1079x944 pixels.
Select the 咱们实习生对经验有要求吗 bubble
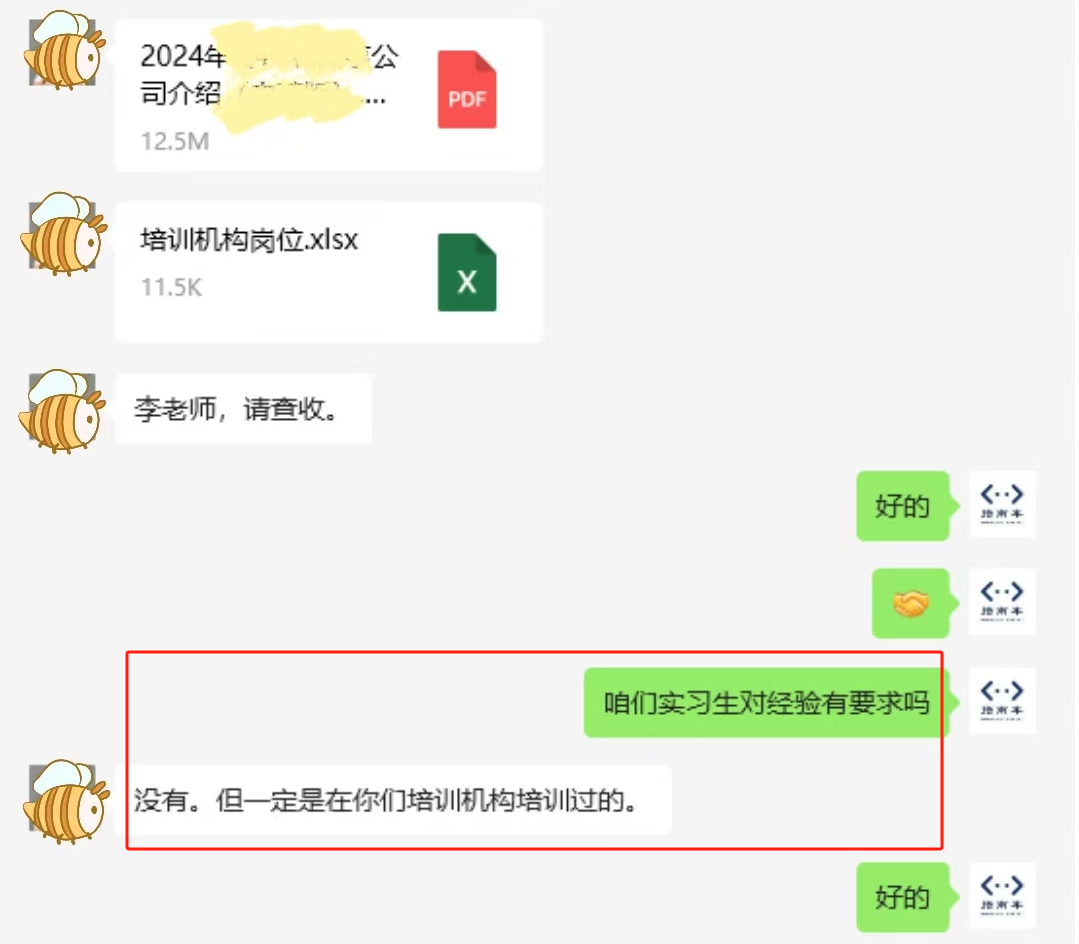(x=767, y=702)
